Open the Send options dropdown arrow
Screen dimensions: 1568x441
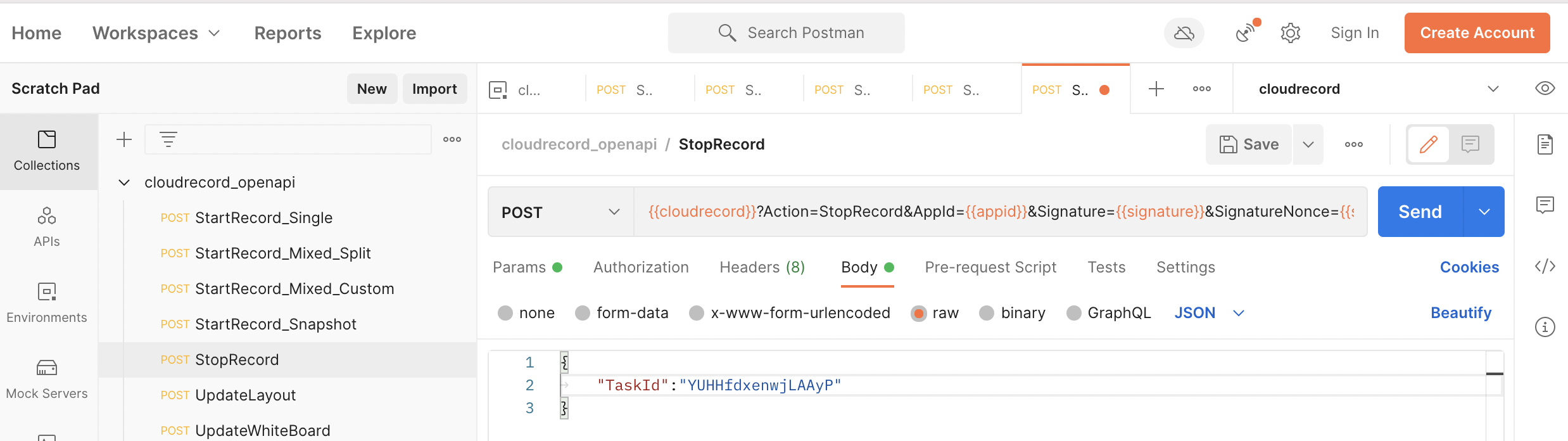pyautogui.click(x=1484, y=212)
